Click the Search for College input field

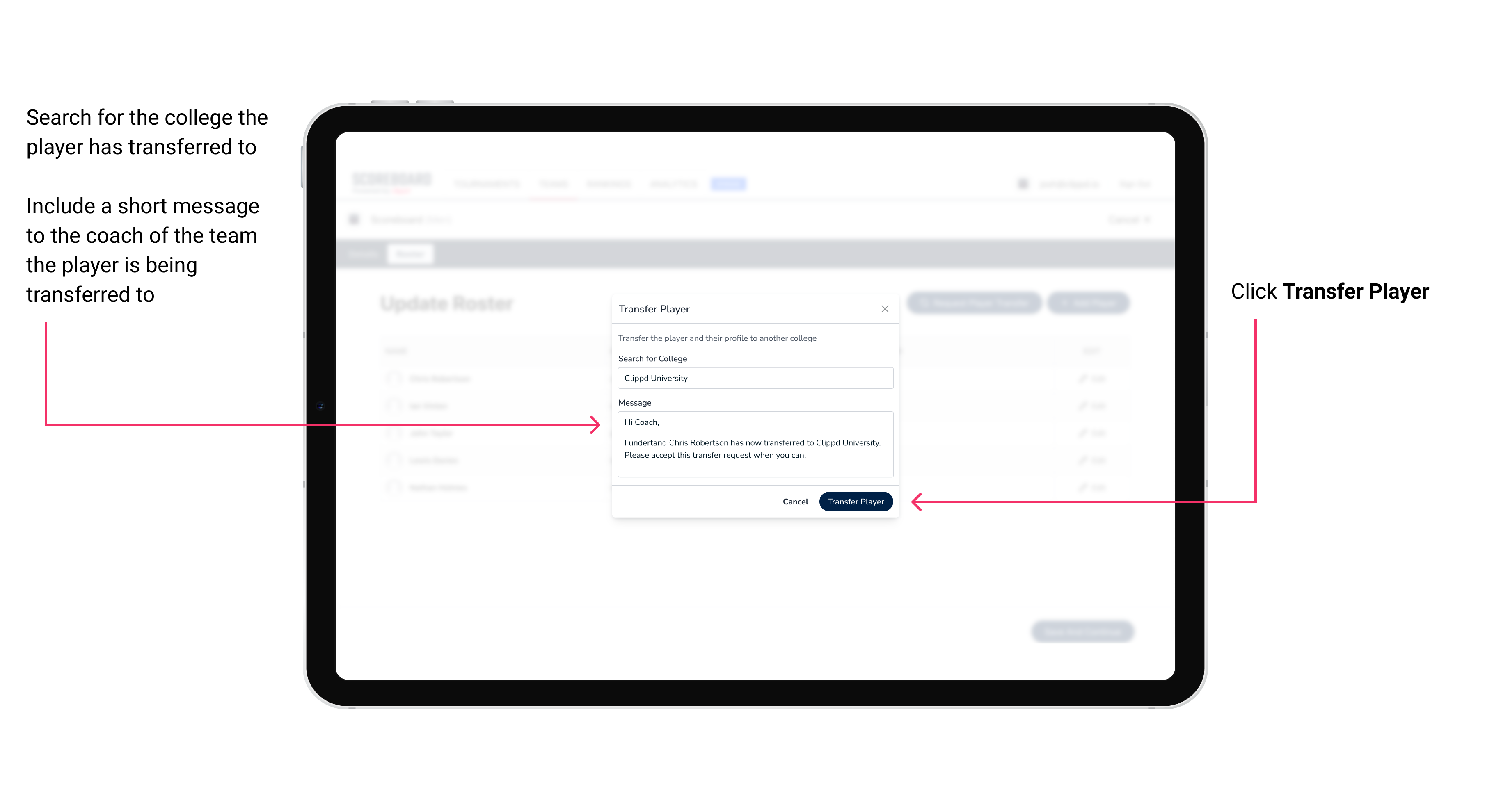point(753,378)
